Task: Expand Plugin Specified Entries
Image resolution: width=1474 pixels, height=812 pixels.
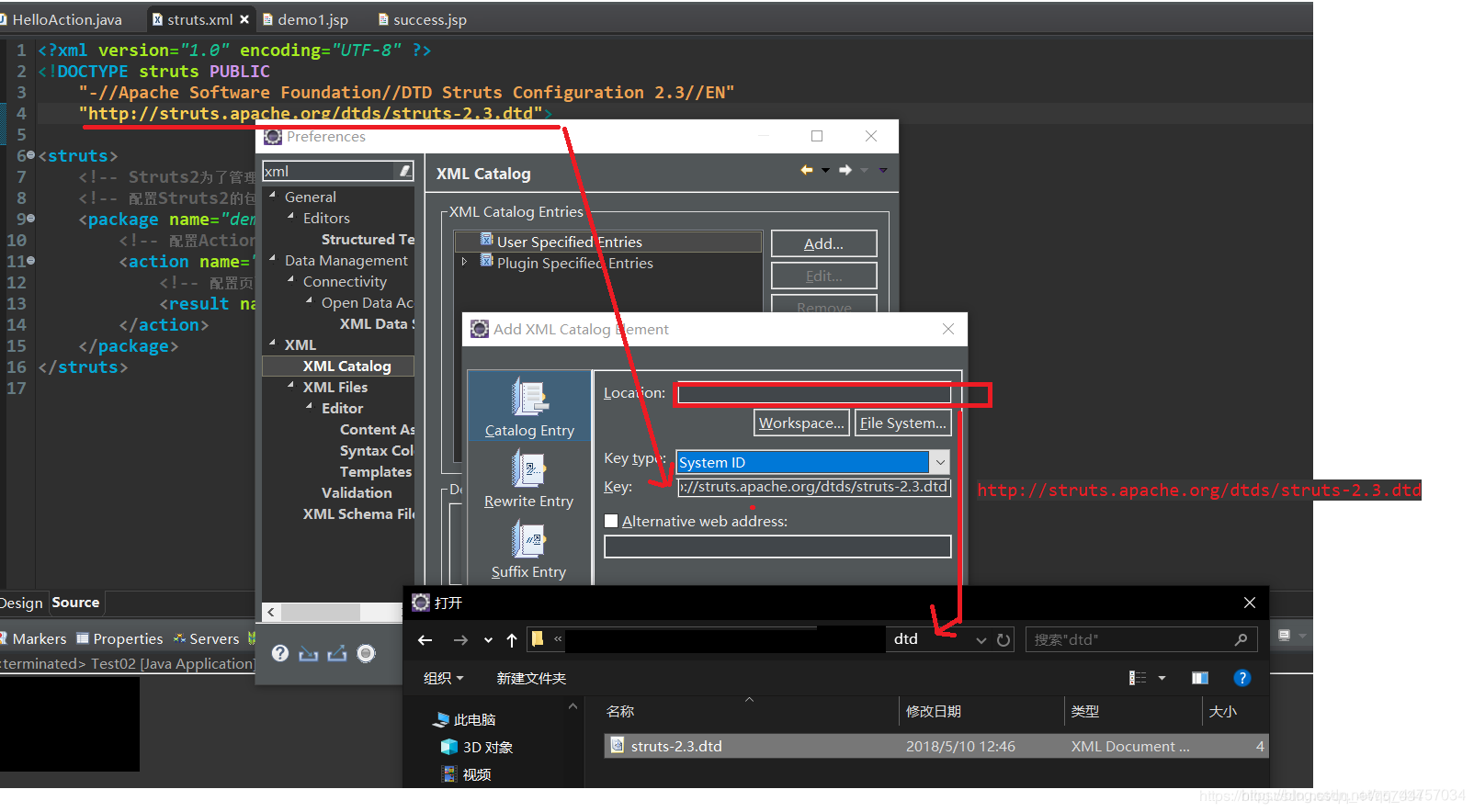Action: [x=465, y=262]
